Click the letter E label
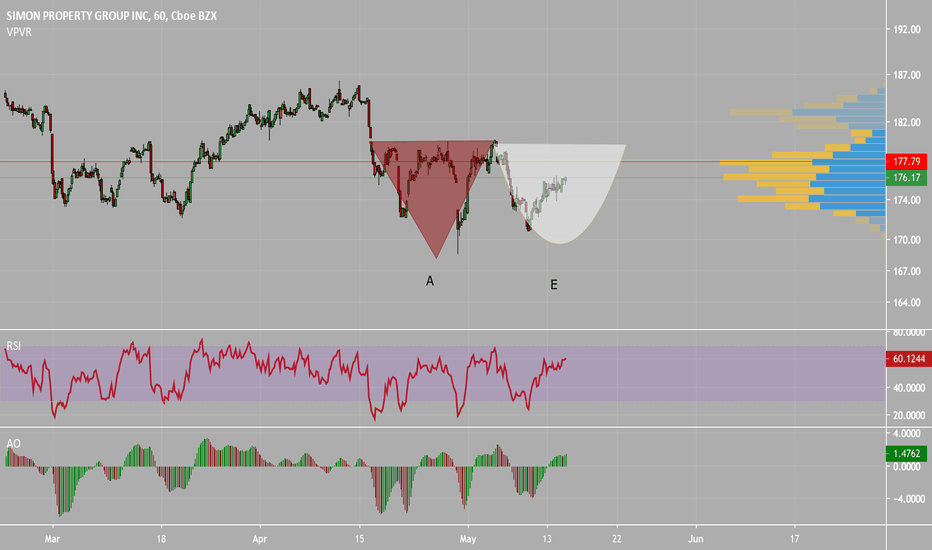932x550 pixels. 553,285
